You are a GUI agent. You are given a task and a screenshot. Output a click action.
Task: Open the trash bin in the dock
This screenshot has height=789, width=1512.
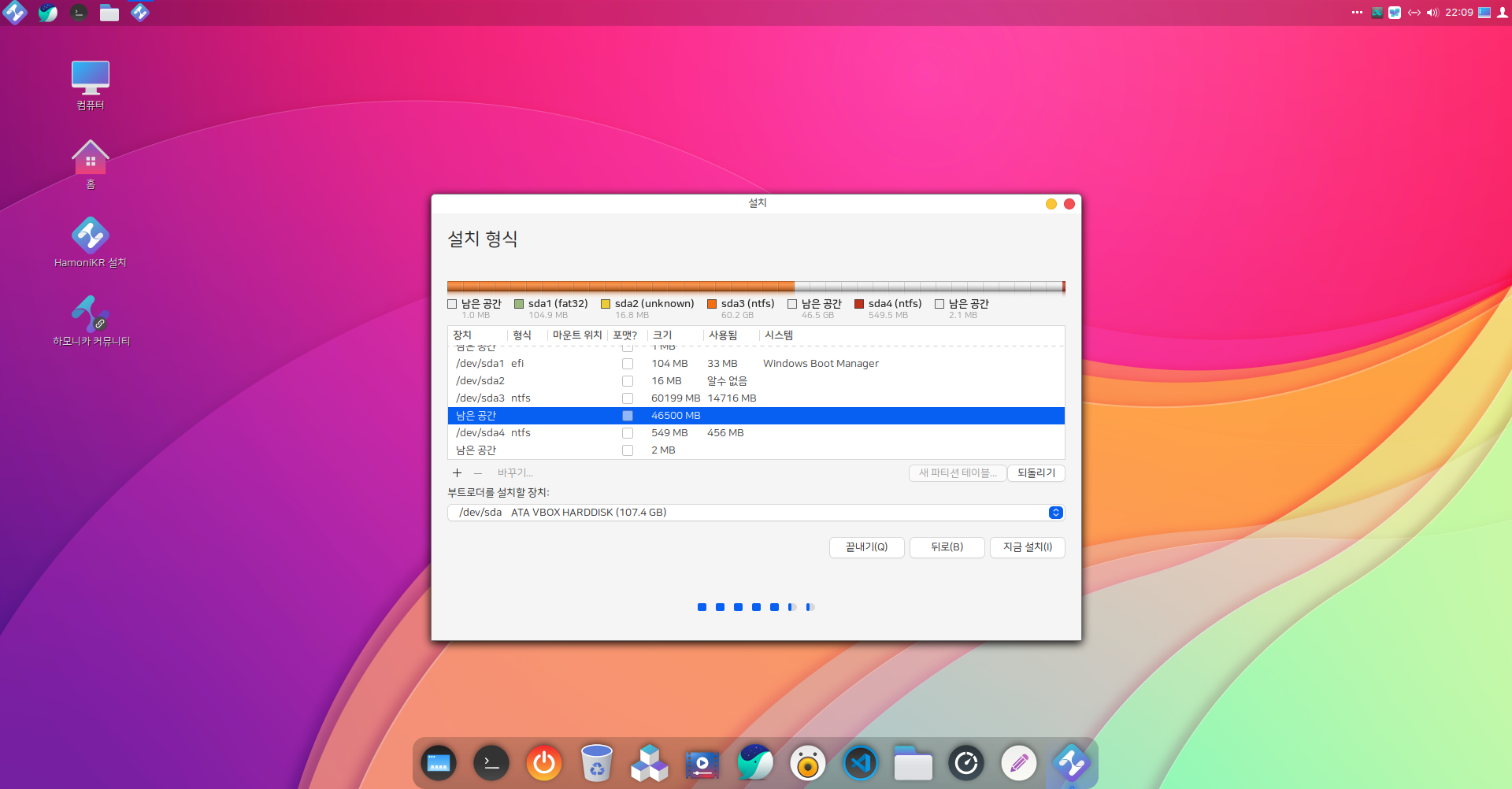pos(596,763)
